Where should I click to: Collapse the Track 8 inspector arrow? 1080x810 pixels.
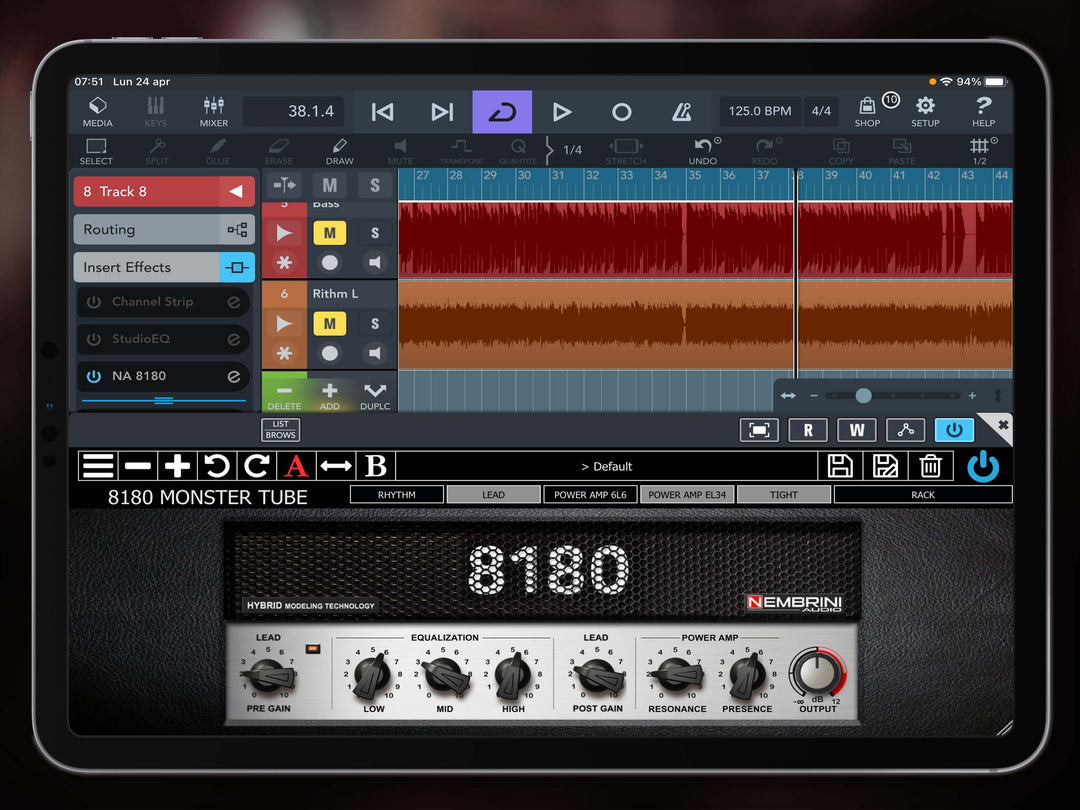coord(236,191)
